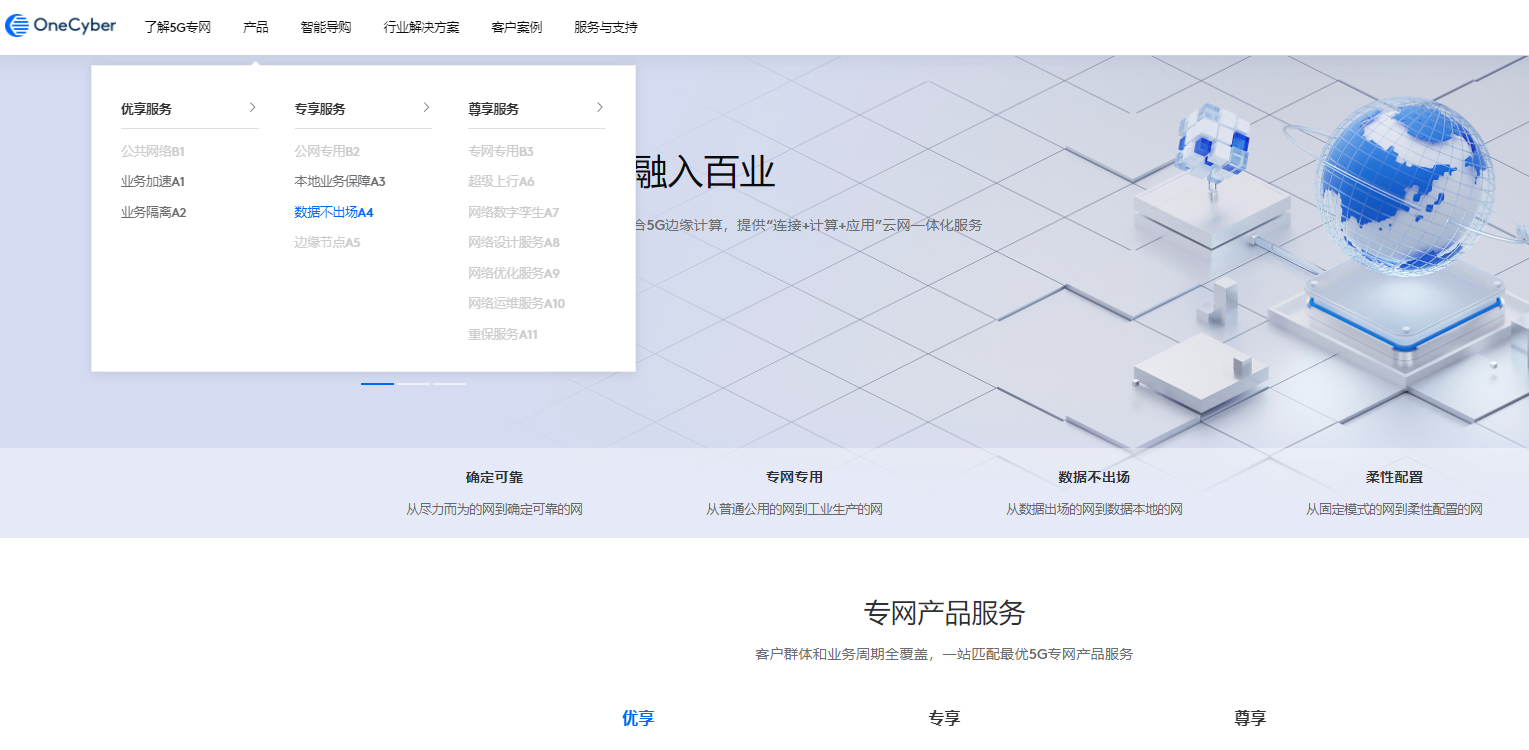Open 本地业务保障A3 service link
Viewport: 1529px width, 750px height.
click(x=339, y=182)
